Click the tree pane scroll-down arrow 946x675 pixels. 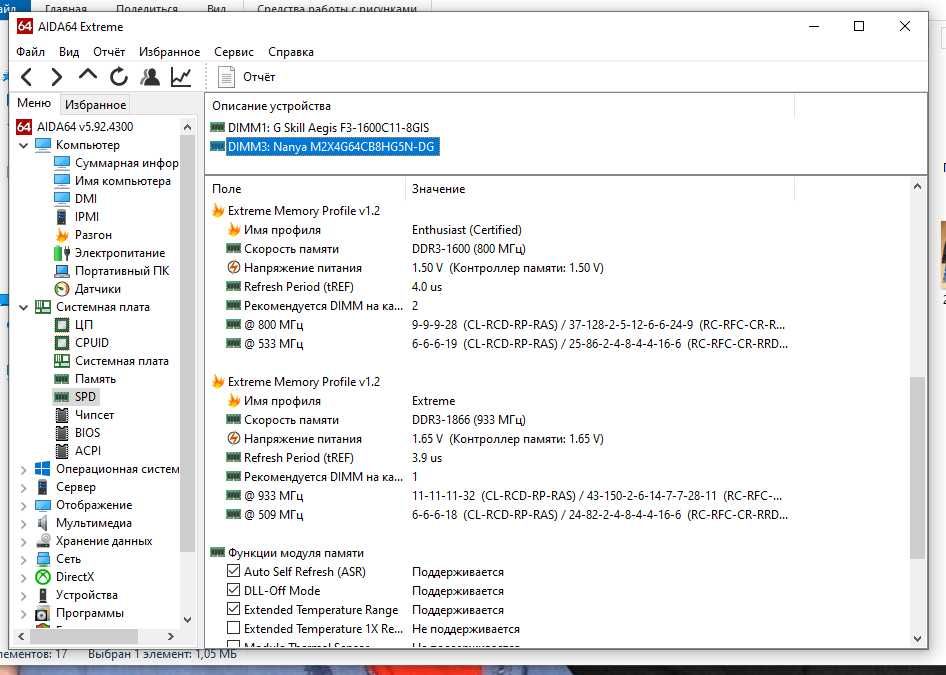tap(187, 620)
